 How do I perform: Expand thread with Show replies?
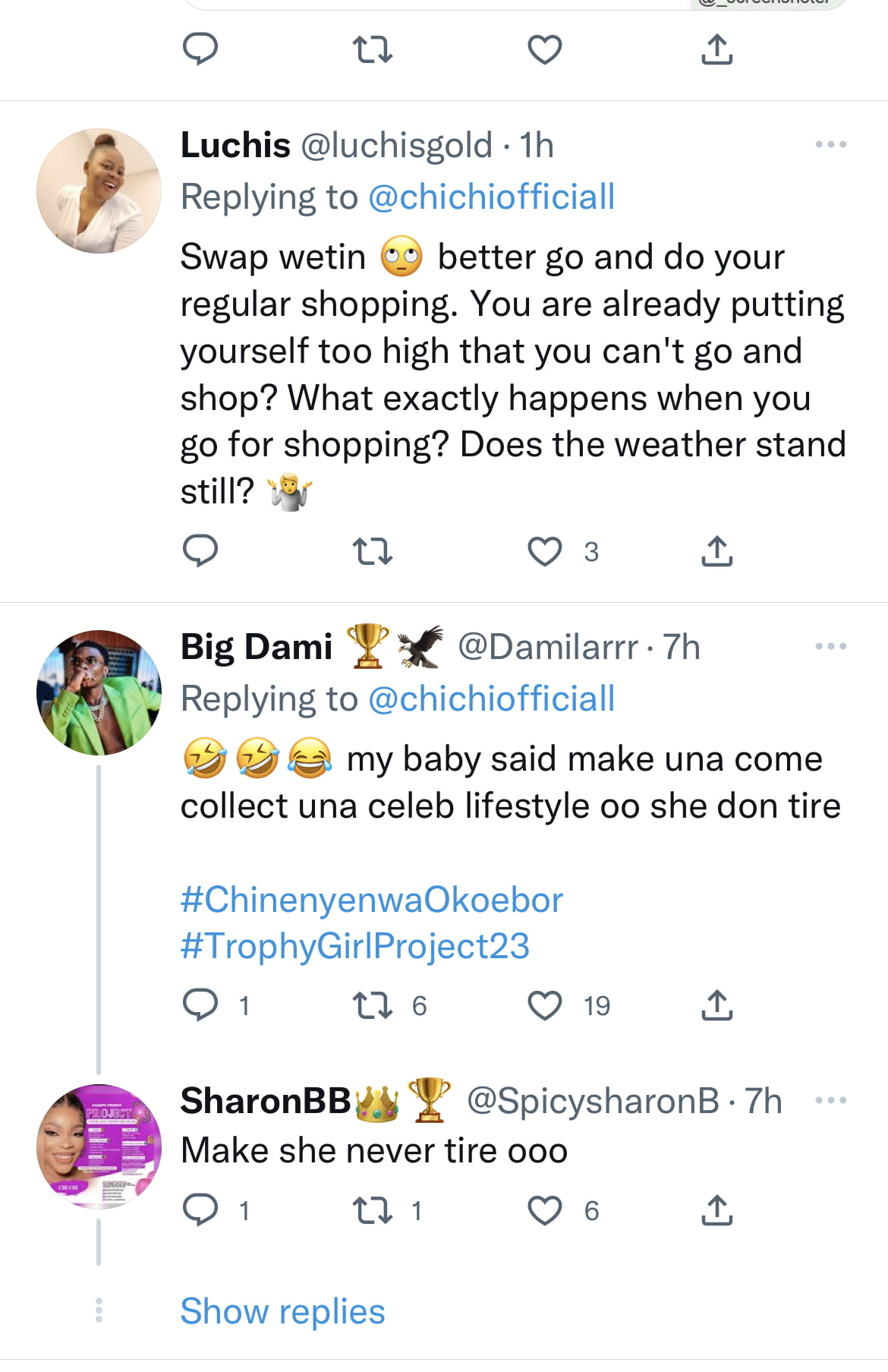click(282, 1311)
